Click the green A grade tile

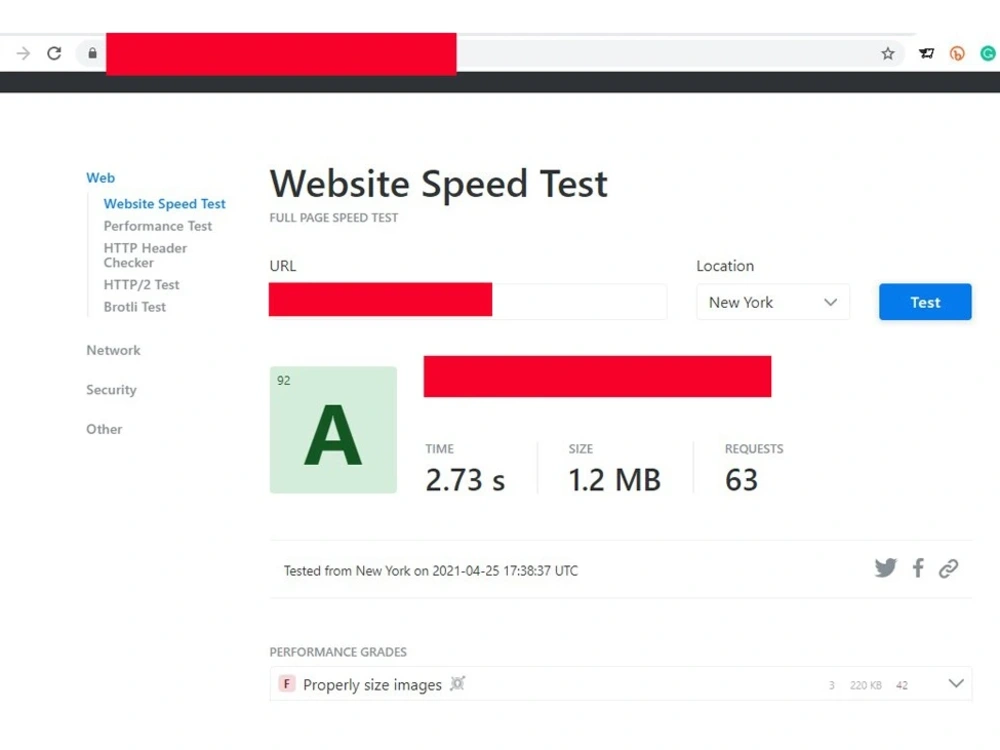[333, 430]
